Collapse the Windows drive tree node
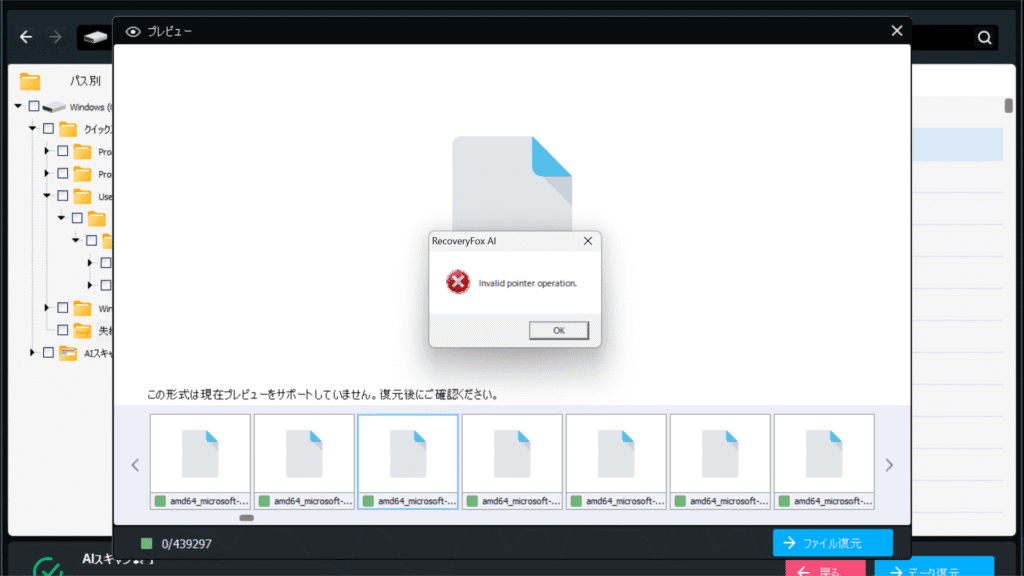Image resolution: width=1024 pixels, height=576 pixels. pyautogui.click(x=18, y=106)
